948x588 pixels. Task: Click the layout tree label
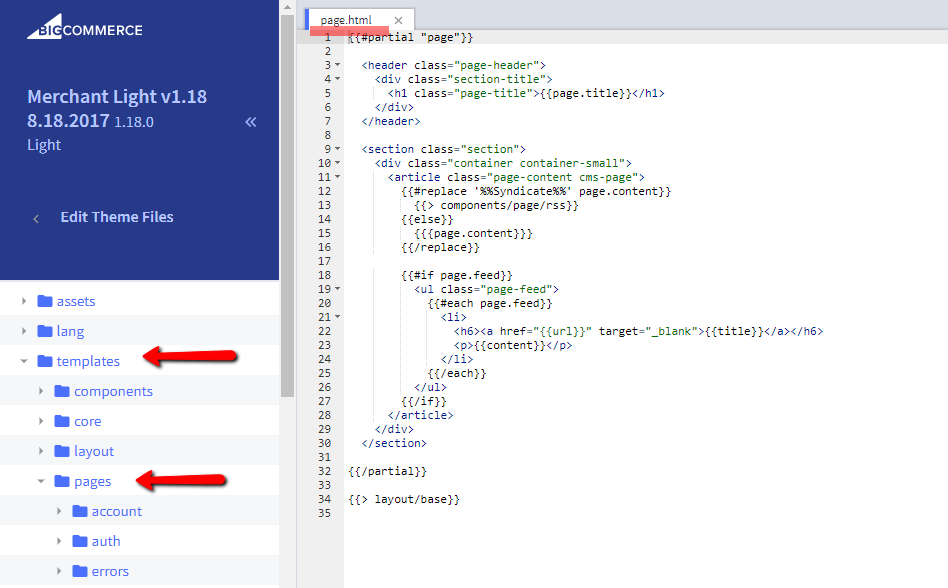(94, 451)
